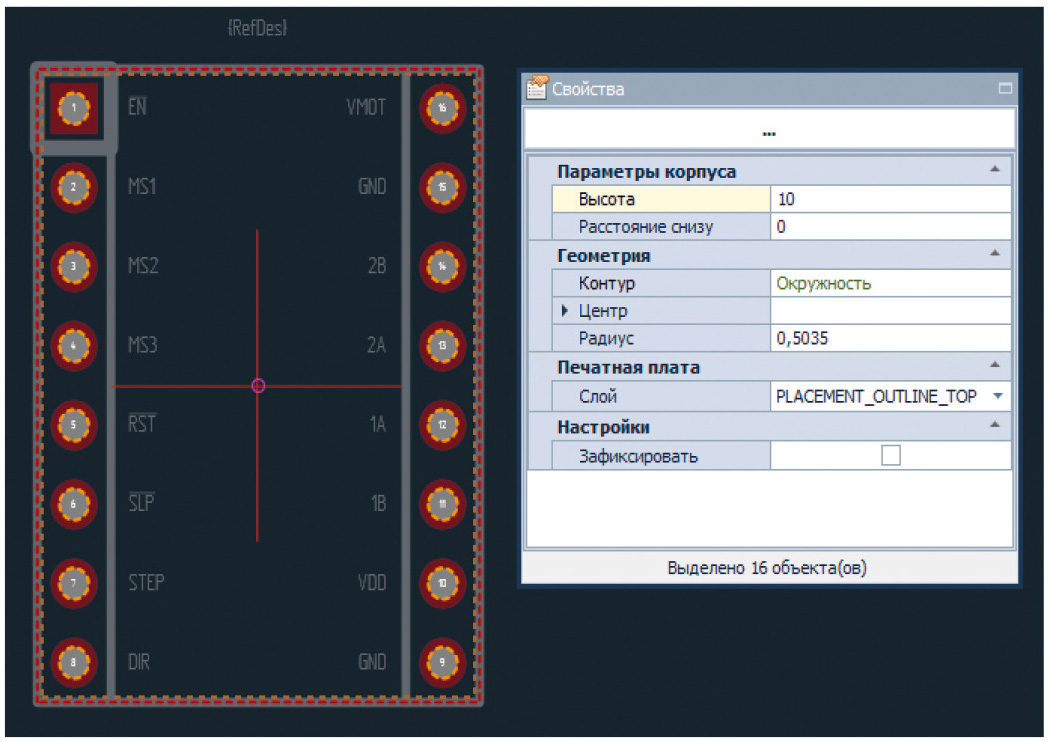Select pad 14 next to 2B
The width and height of the screenshot is (1049, 742).
(x=442, y=266)
